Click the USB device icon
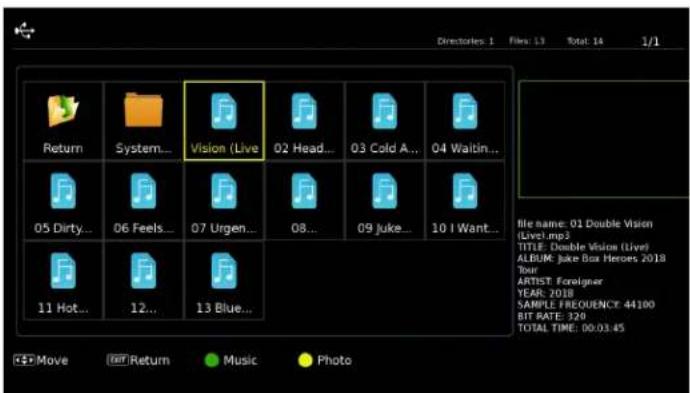Image resolution: width=690 pixels, height=393 pixels. pos(25,31)
